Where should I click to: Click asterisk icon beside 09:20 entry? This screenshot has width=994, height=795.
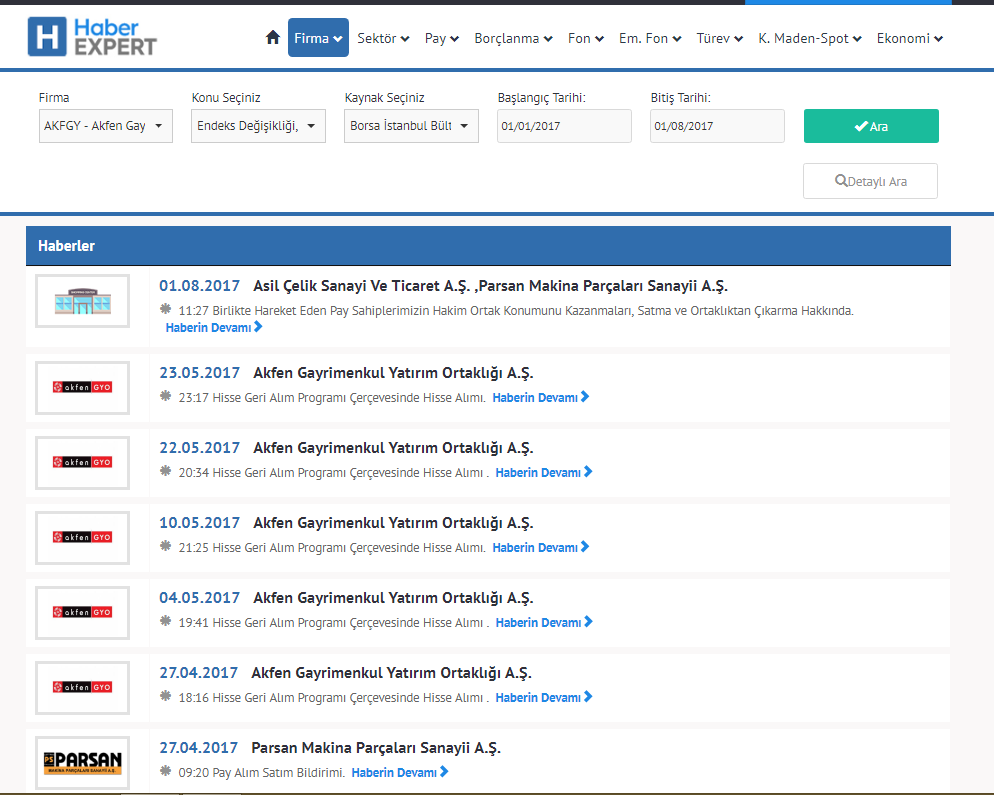[165, 771]
